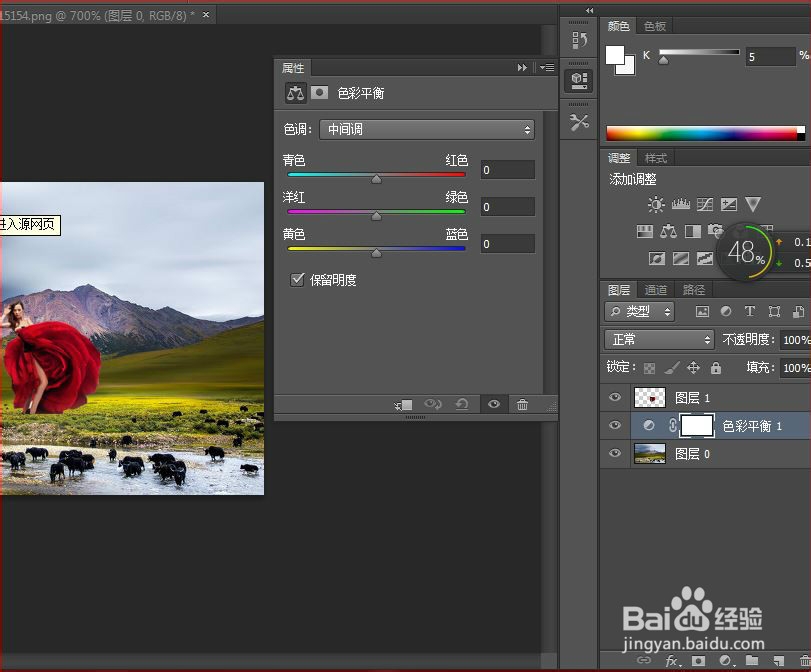Viewport: 811px width, 672px height.
Task: Add a Hue/Saturation adjustment
Action: coord(644,231)
